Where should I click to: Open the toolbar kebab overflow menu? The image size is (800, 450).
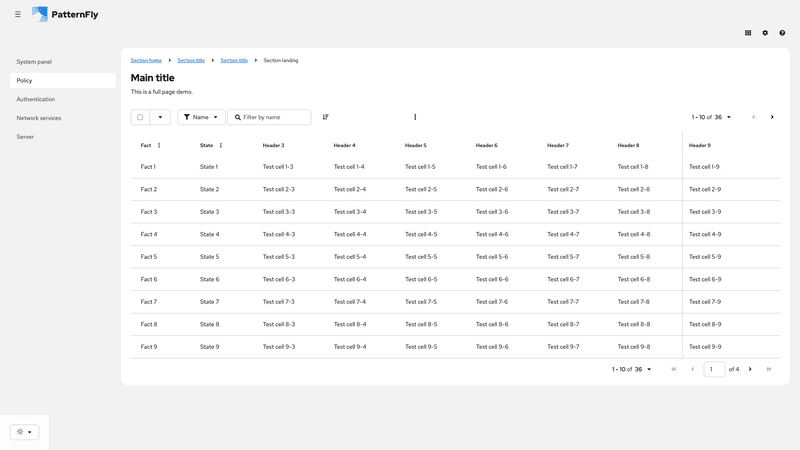coord(415,117)
